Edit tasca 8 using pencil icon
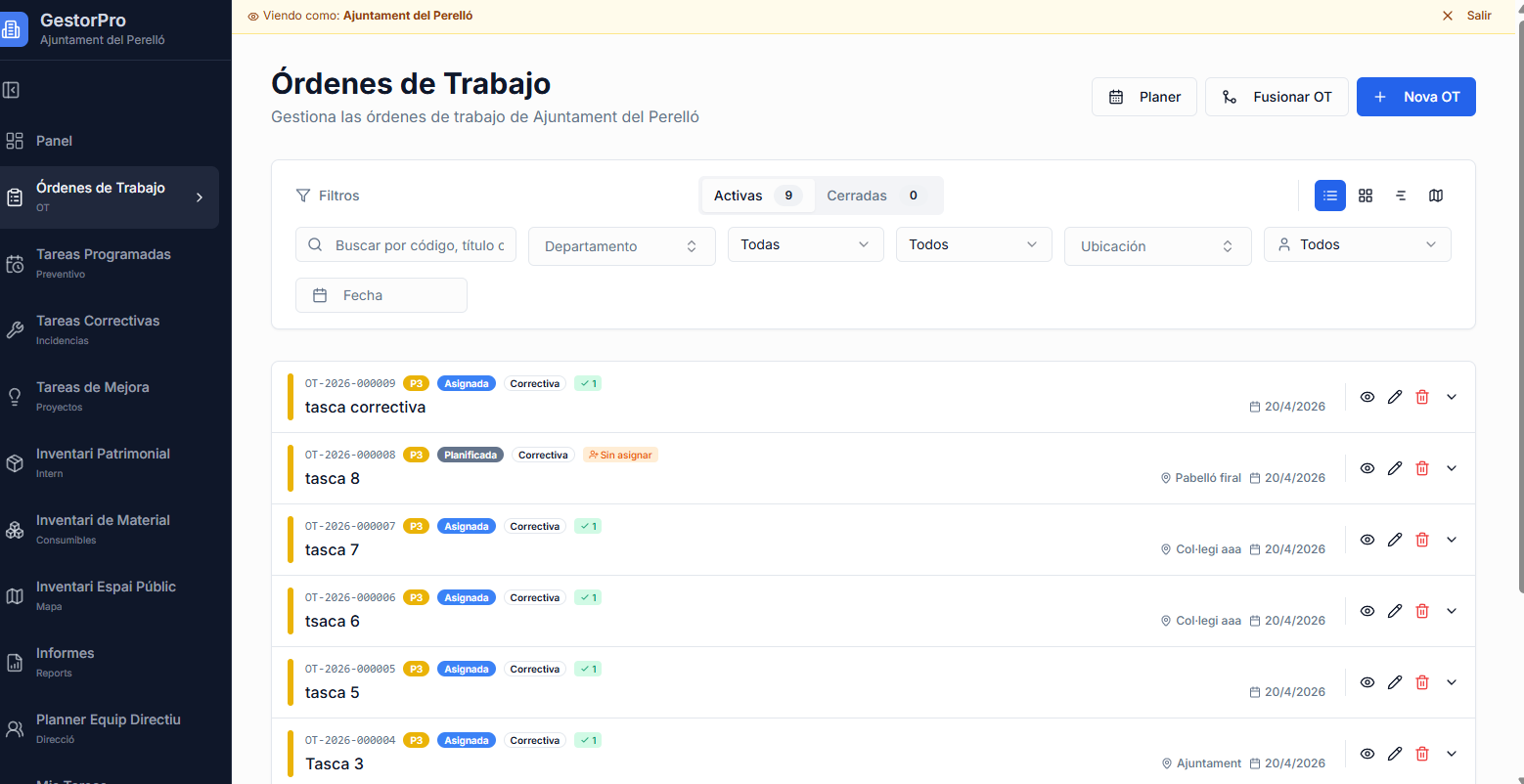 pyautogui.click(x=1395, y=468)
